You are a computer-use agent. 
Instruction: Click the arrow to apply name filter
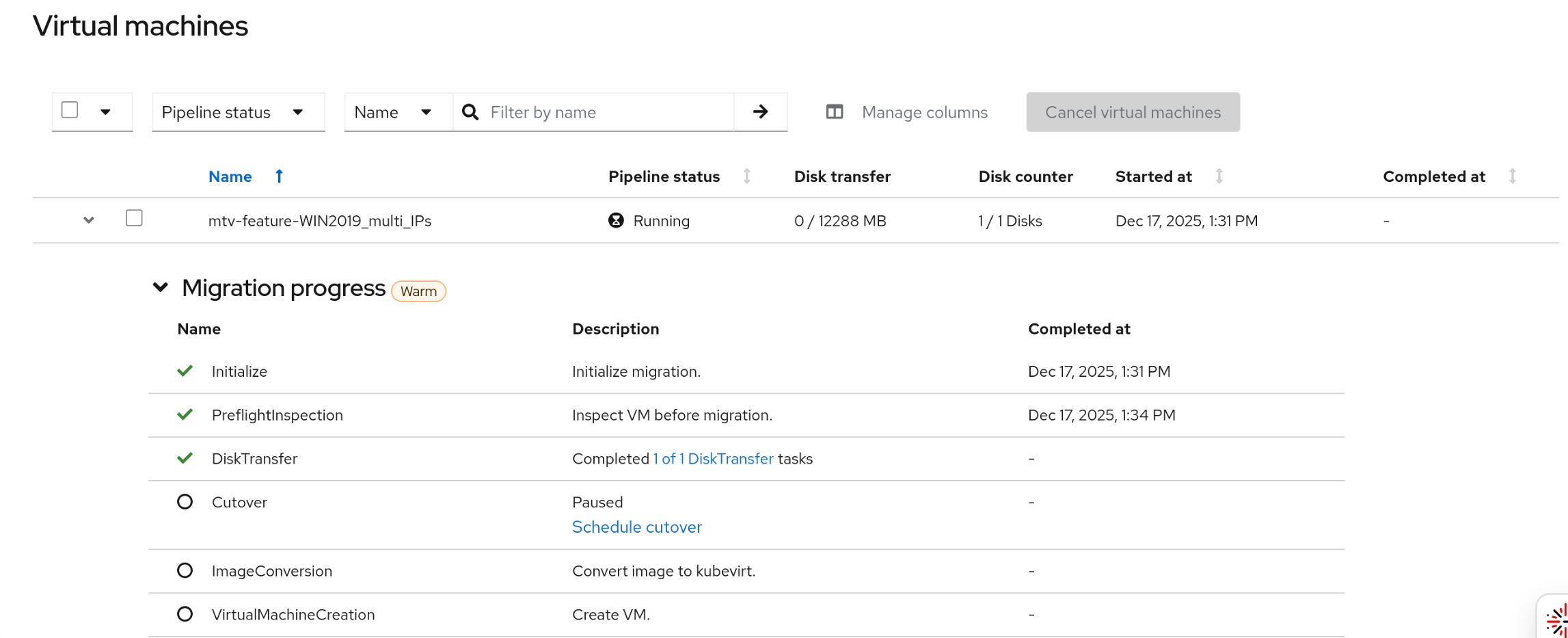point(760,112)
